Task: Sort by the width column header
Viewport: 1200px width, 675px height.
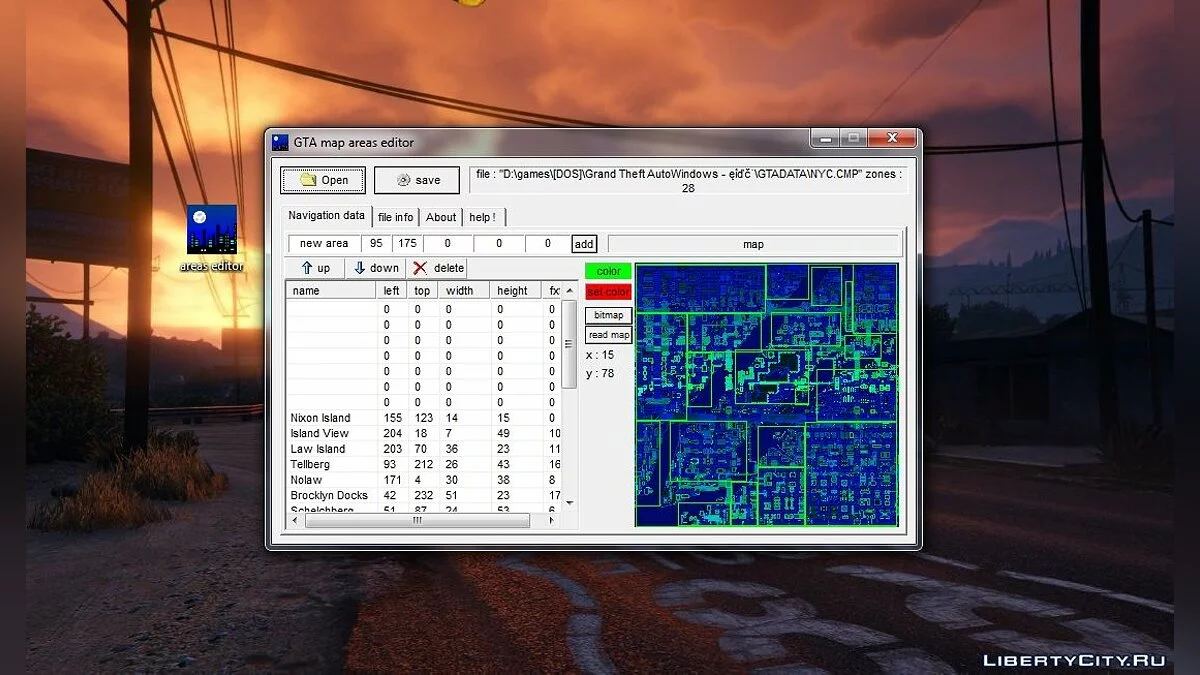Action: 460,291
